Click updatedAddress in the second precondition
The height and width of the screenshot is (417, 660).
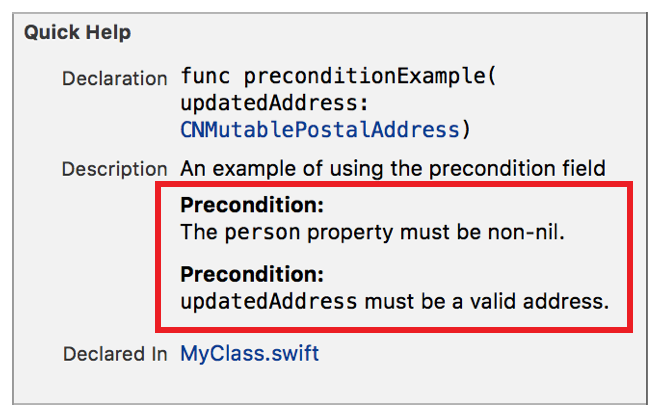coord(268,299)
